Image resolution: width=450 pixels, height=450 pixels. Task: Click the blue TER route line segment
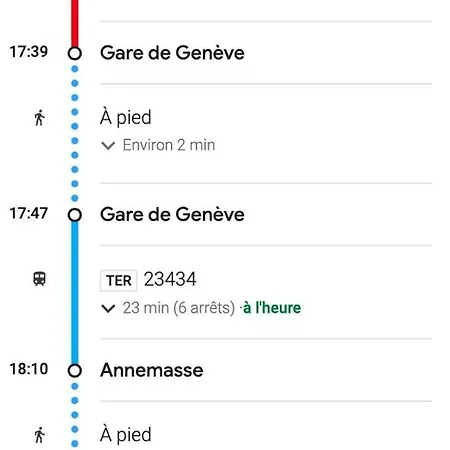(x=75, y=293)
